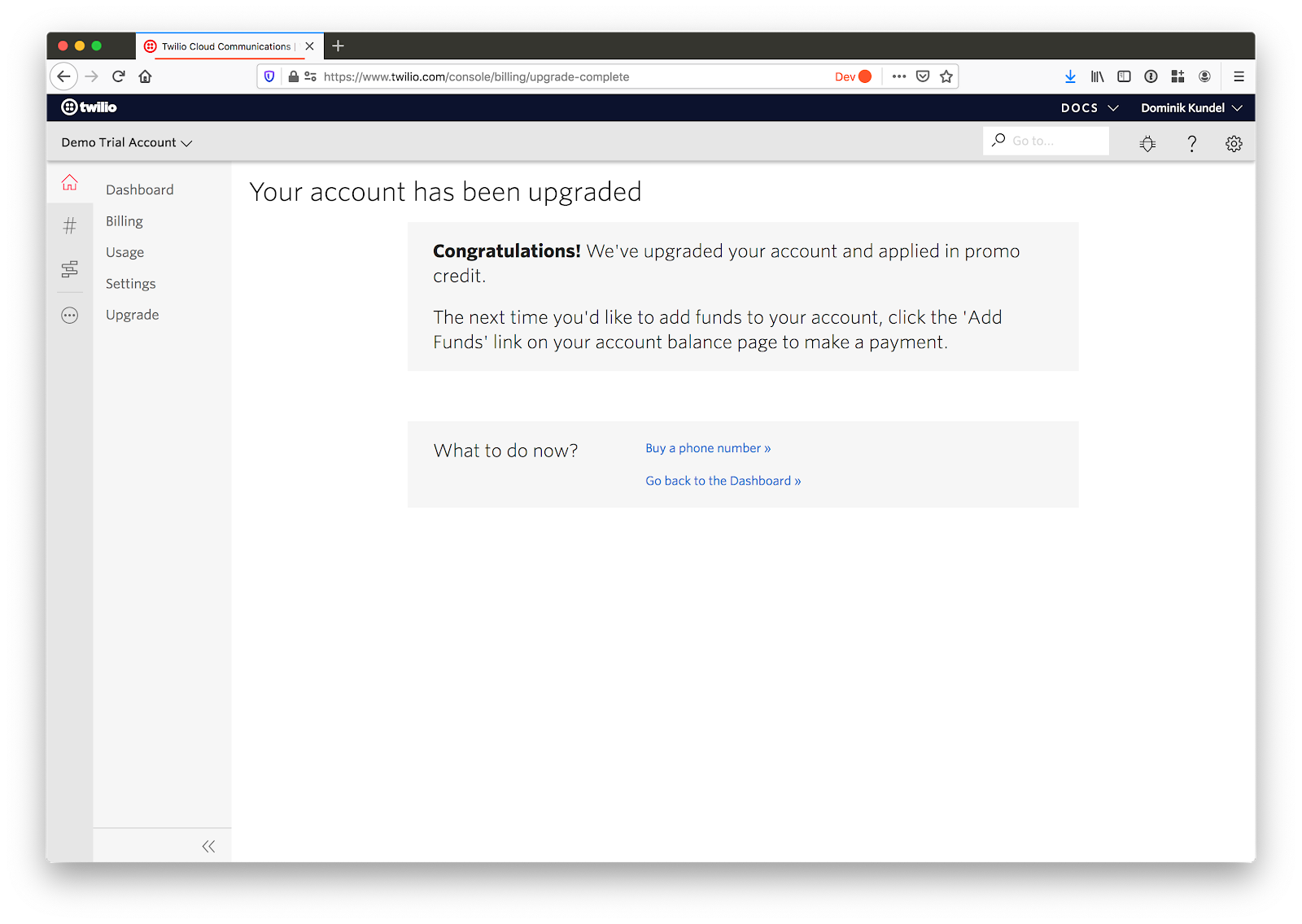Image resolution: width=1302 pixels, height=924 pixels.
Task: Open Firefox account avatar icon
Action: coord(1204,76)
